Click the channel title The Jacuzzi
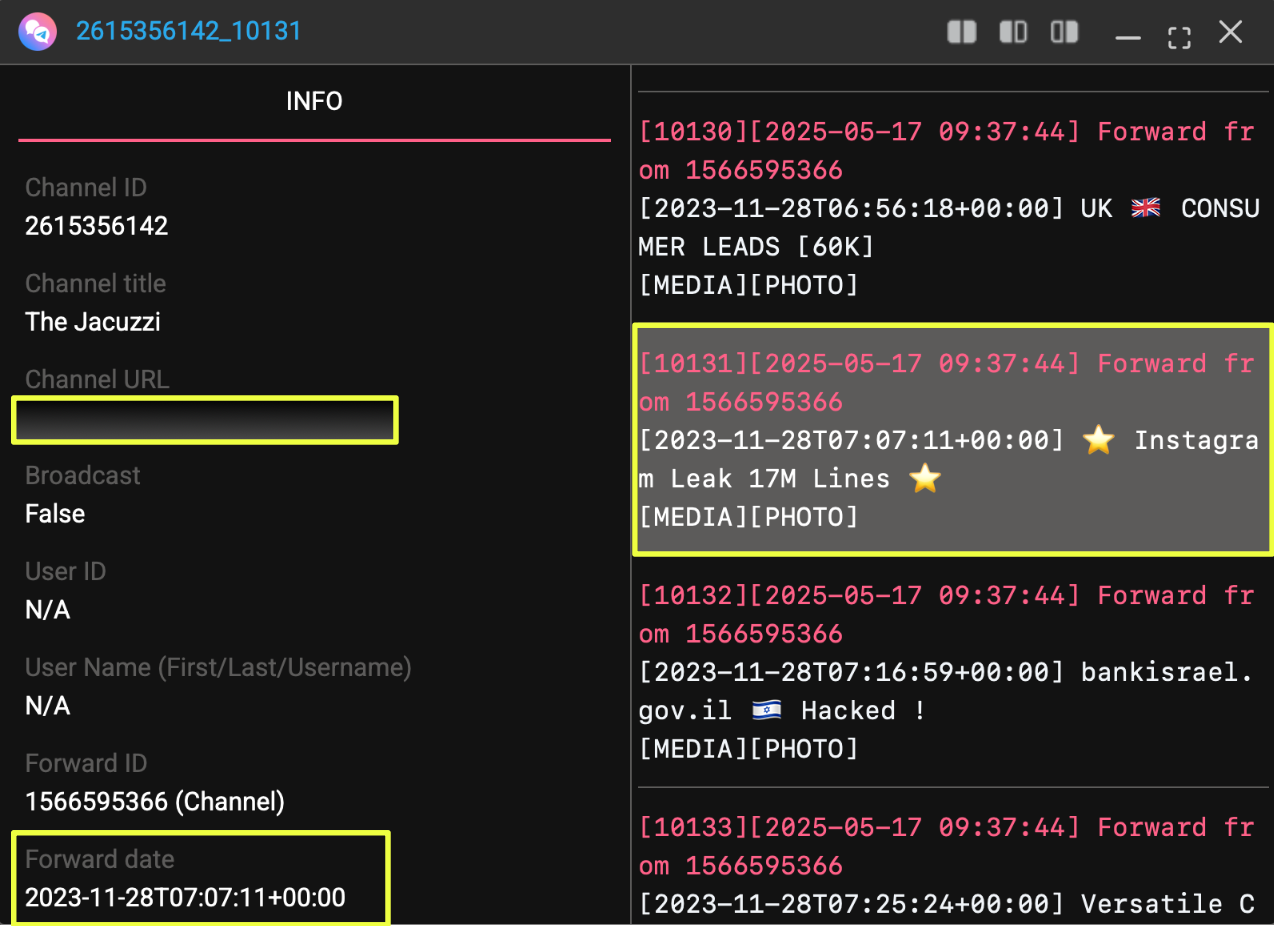Image resolution: width=1274 pixels, height=926 pixels. tap(92, 322)
